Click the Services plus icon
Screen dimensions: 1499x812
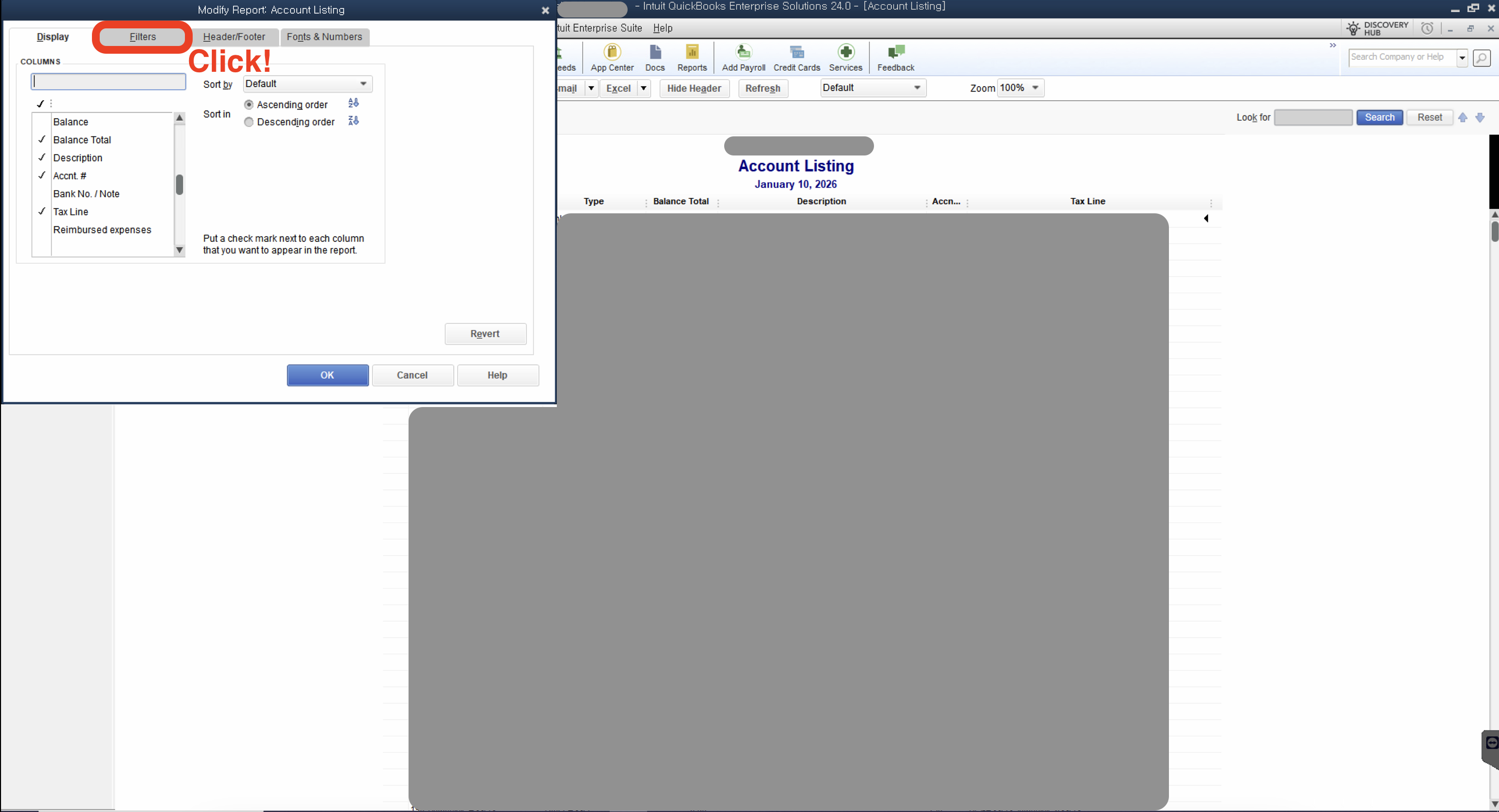[846, 57]
